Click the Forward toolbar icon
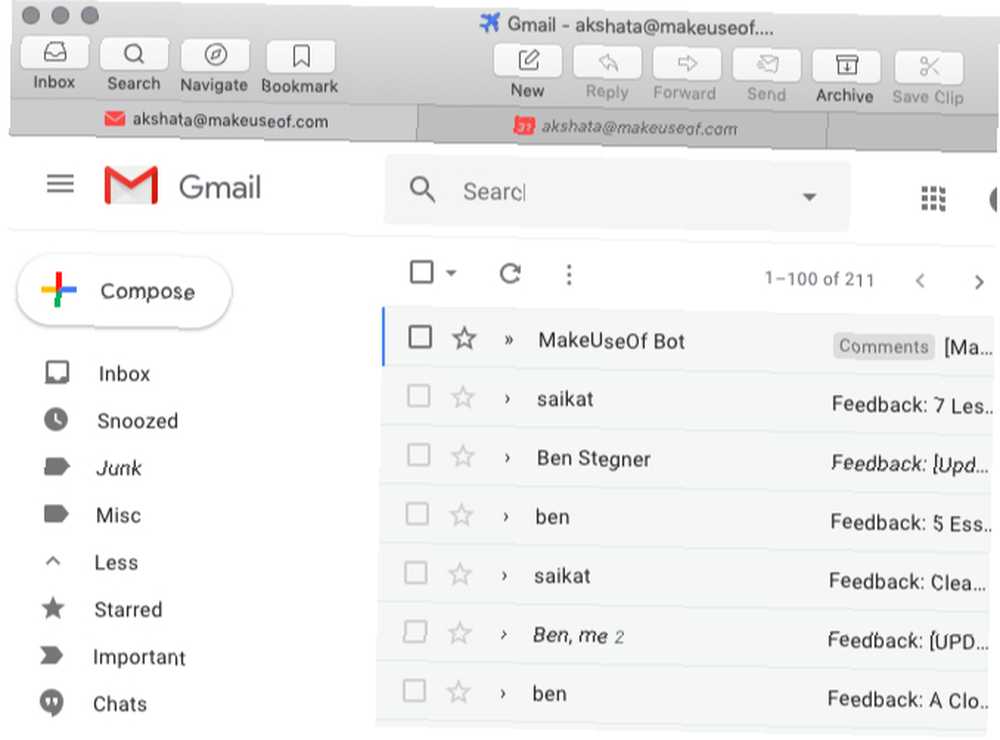Screen dimensions: 1000x740 coord(687,64)
